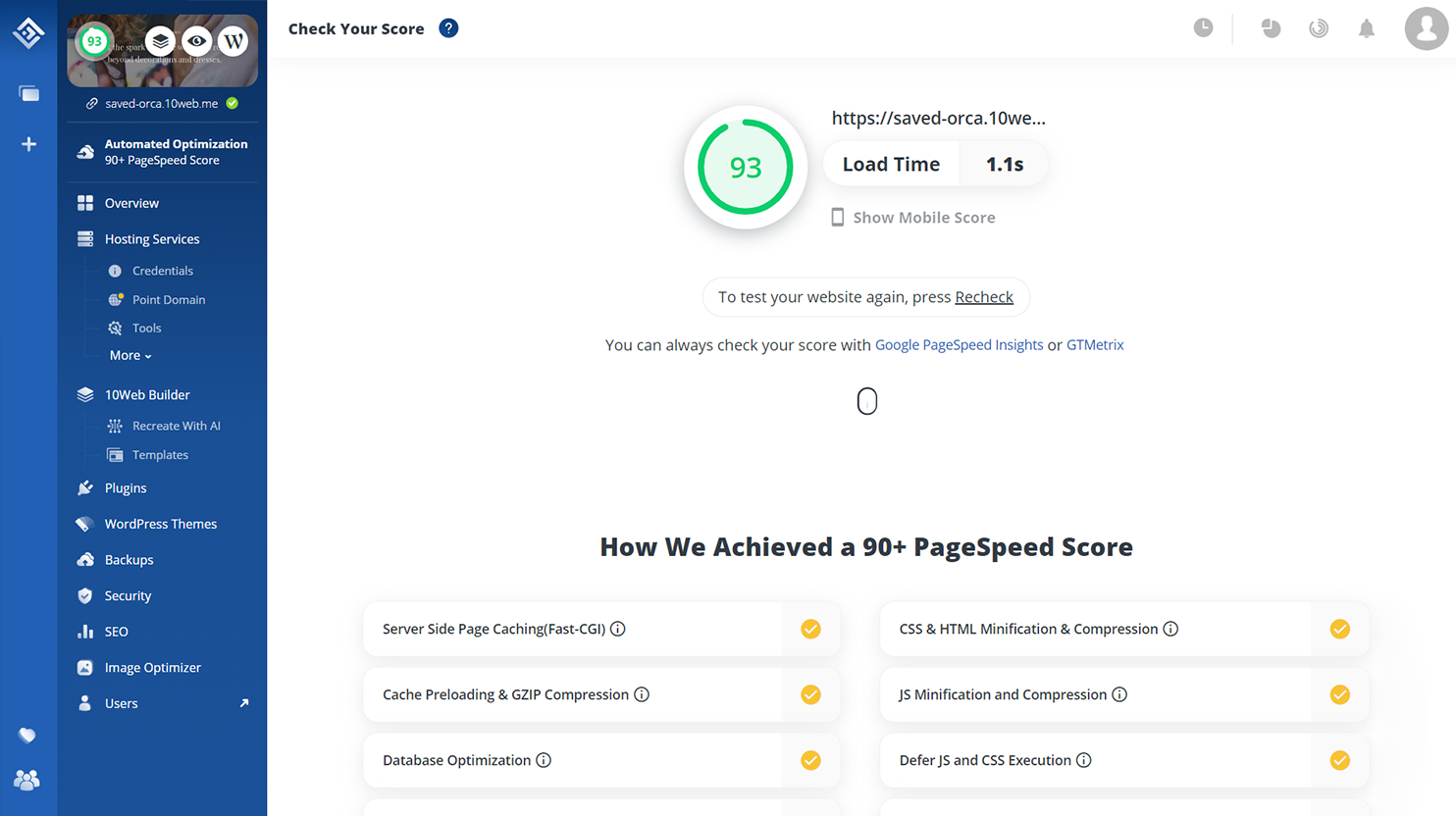Image resolution: width=1456 pixels, height=816 pixels.
Task: Preview the site using the eye icon
Action: point(196,41)
